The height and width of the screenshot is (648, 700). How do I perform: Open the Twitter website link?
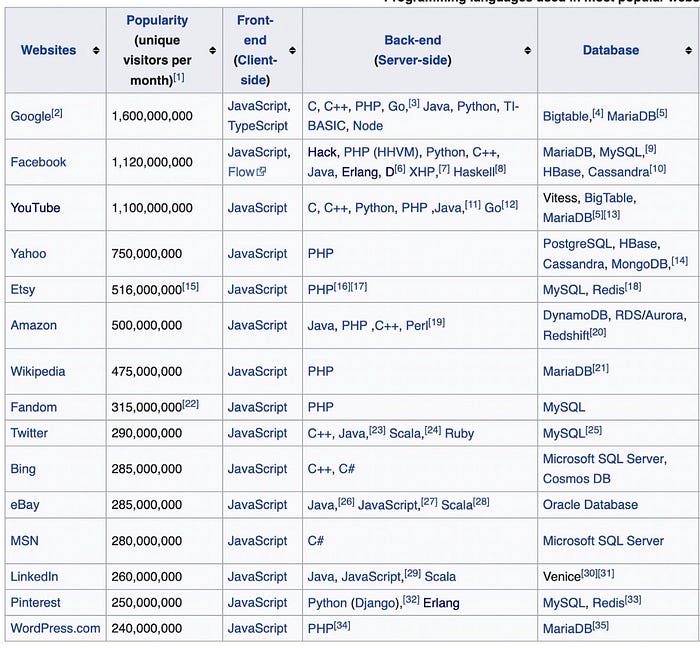[29, 433]
